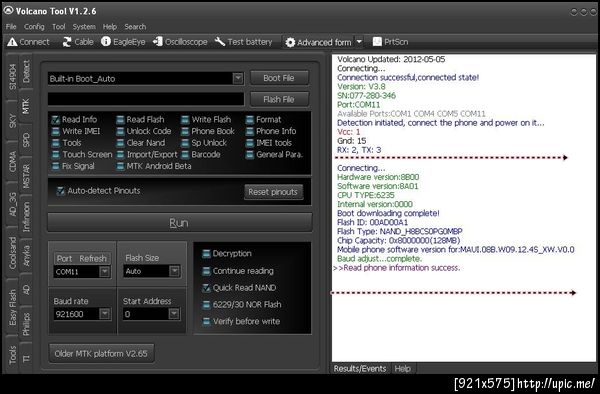The height and width of the screenshot is (394, 600).
Task: Launch the Oscilloscope tool
Action: (158, 42)
